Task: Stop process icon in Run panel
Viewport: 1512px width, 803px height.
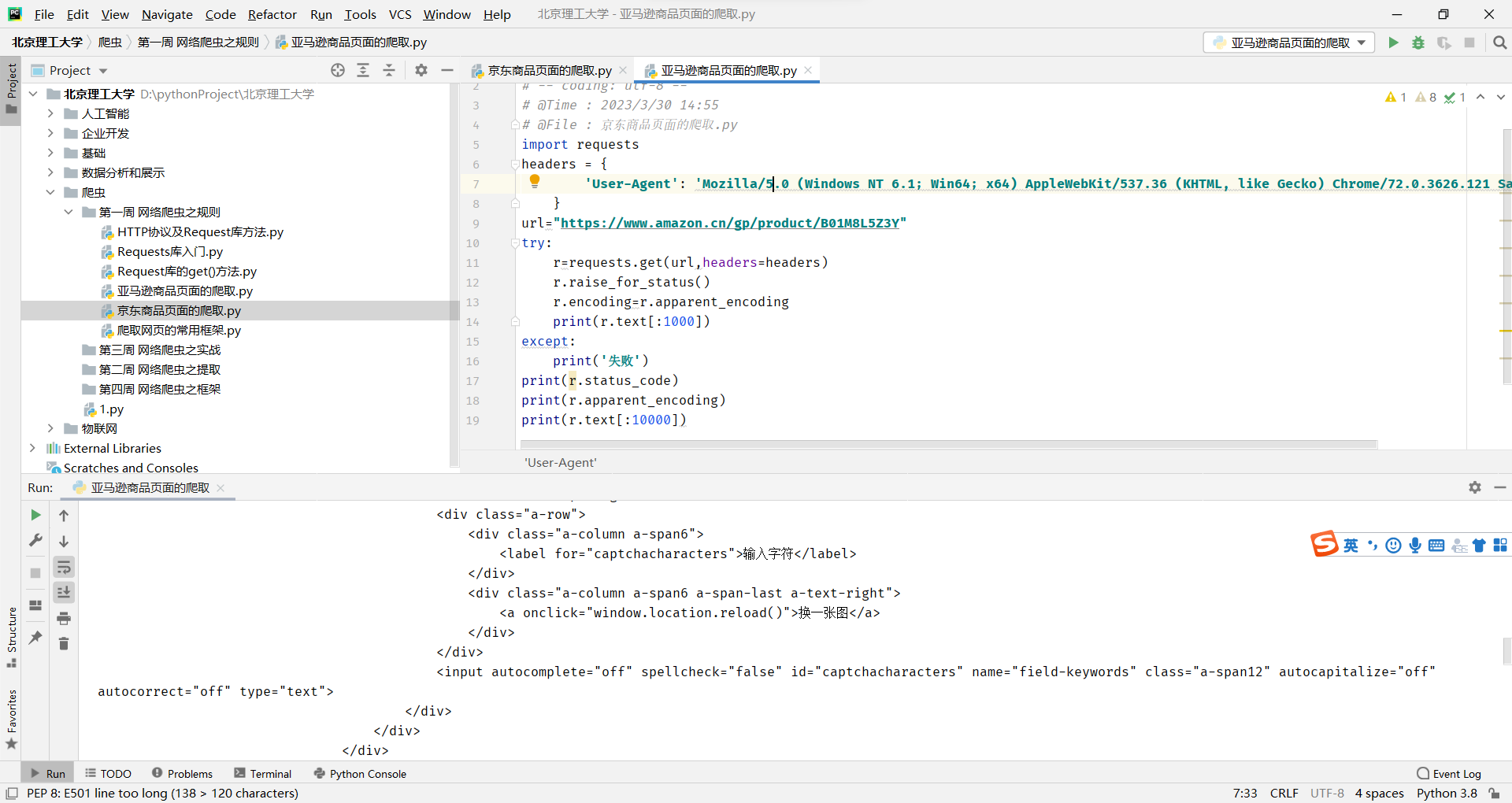Action: (35, 573)
